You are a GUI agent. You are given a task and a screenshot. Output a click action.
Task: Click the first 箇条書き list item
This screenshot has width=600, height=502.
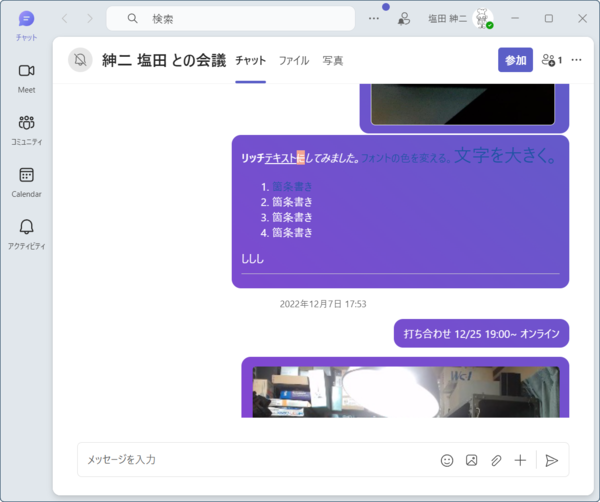pyautogui.click(x=292, y=187)
